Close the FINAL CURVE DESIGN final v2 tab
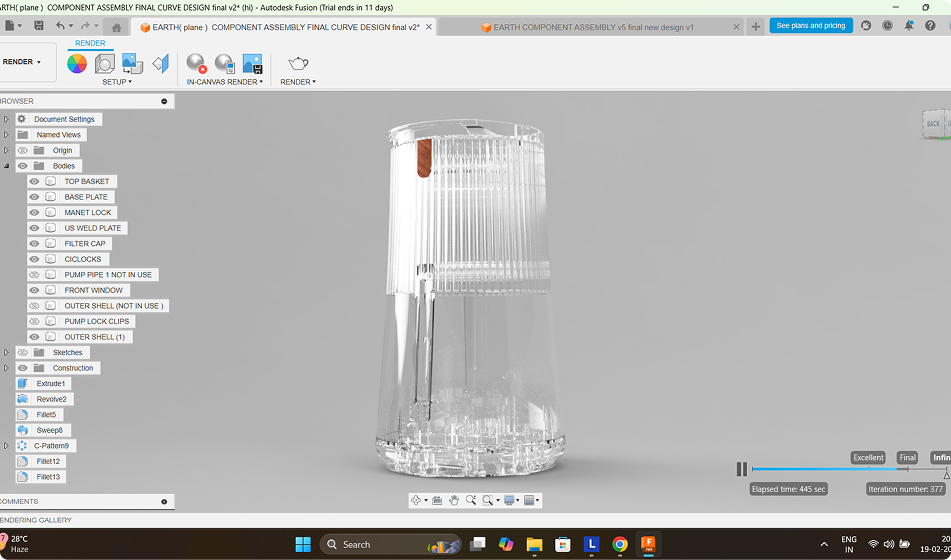 429,27
